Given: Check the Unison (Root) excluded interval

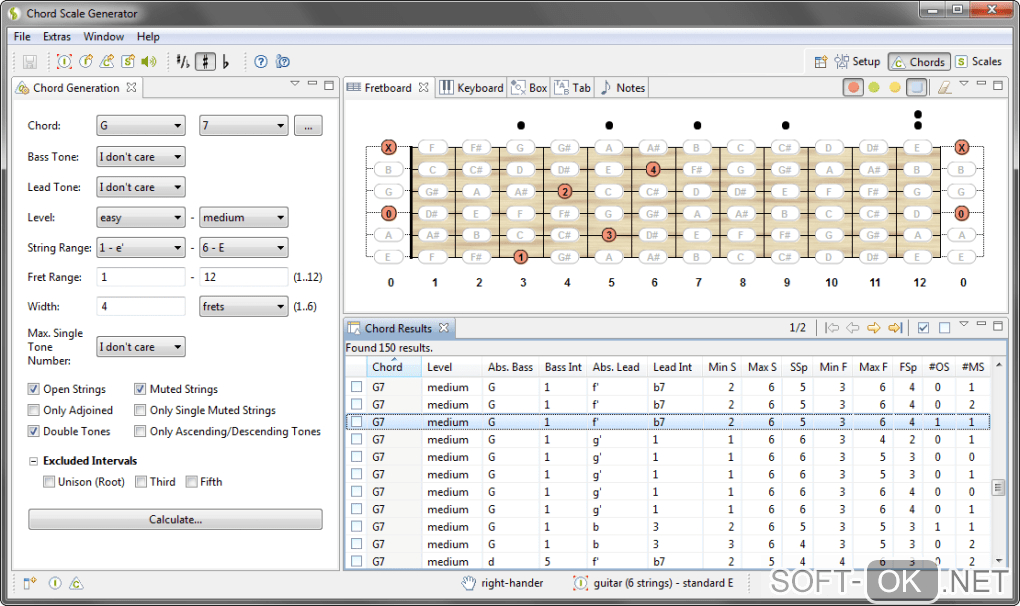Looking at the screenshot, I should (49, 482).
